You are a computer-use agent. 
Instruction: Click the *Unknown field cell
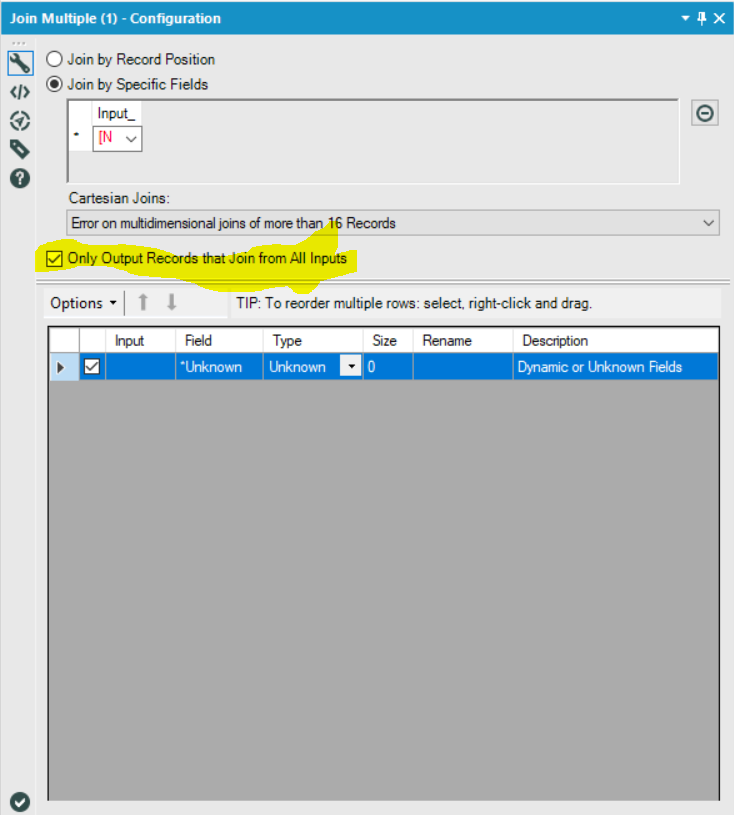219,367
